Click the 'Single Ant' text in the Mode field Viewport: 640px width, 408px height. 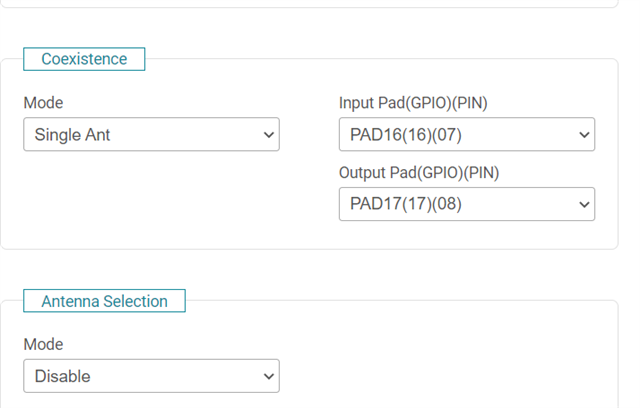pyautogui.click(x=72, y=134)
